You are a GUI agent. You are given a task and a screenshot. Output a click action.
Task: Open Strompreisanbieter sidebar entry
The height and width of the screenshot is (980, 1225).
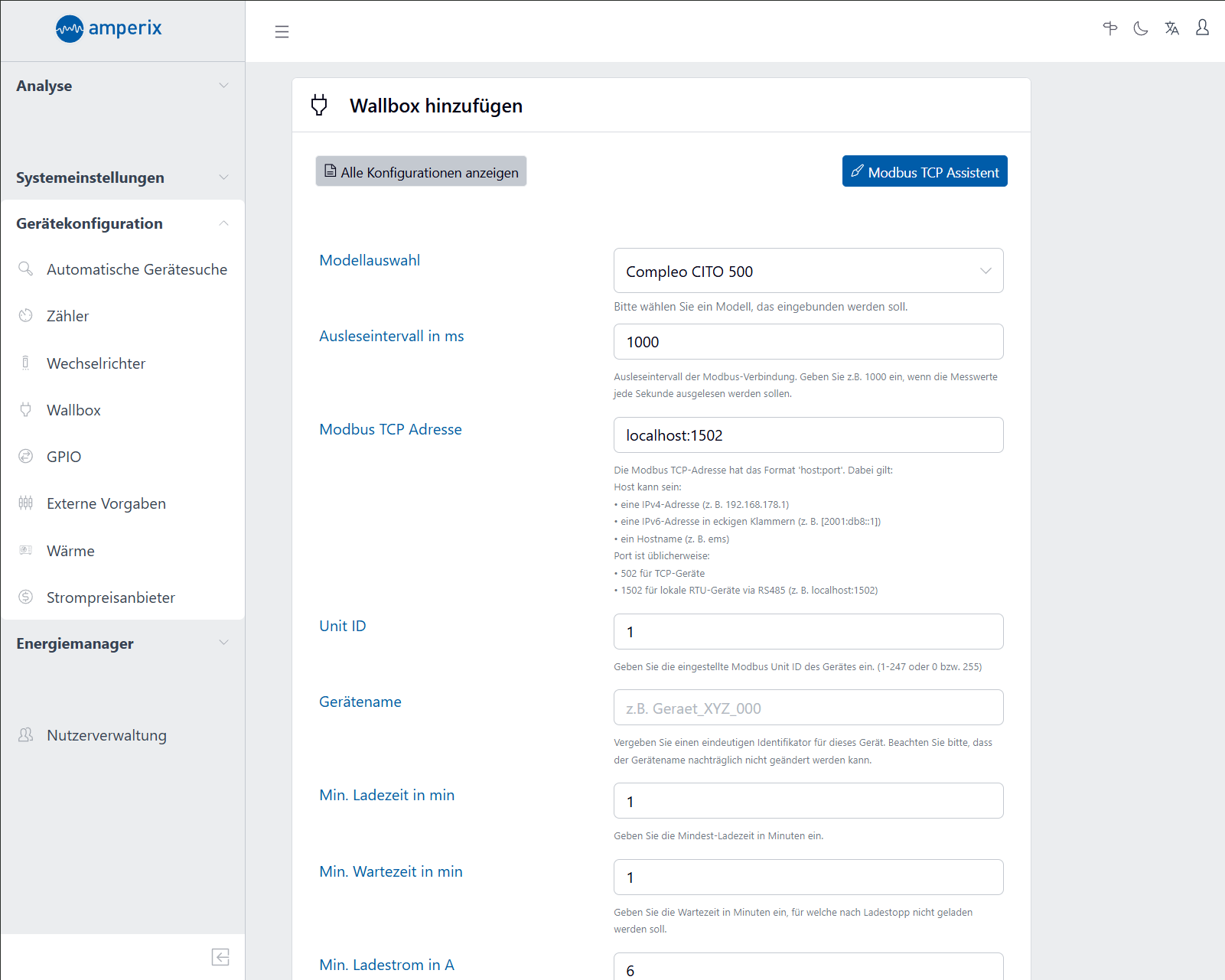tap(110, 597)
